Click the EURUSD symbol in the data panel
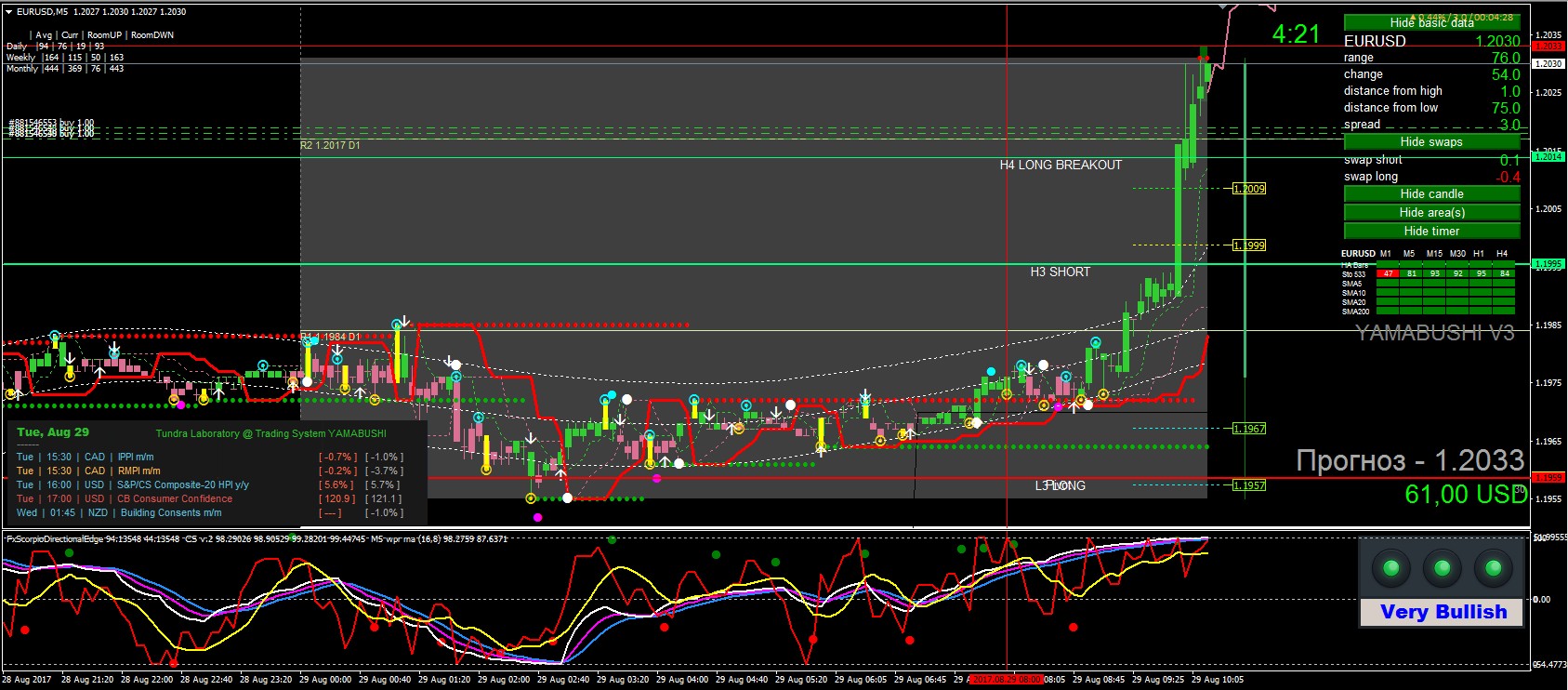Screen dimensions: 1568x690 point(1375,41)
